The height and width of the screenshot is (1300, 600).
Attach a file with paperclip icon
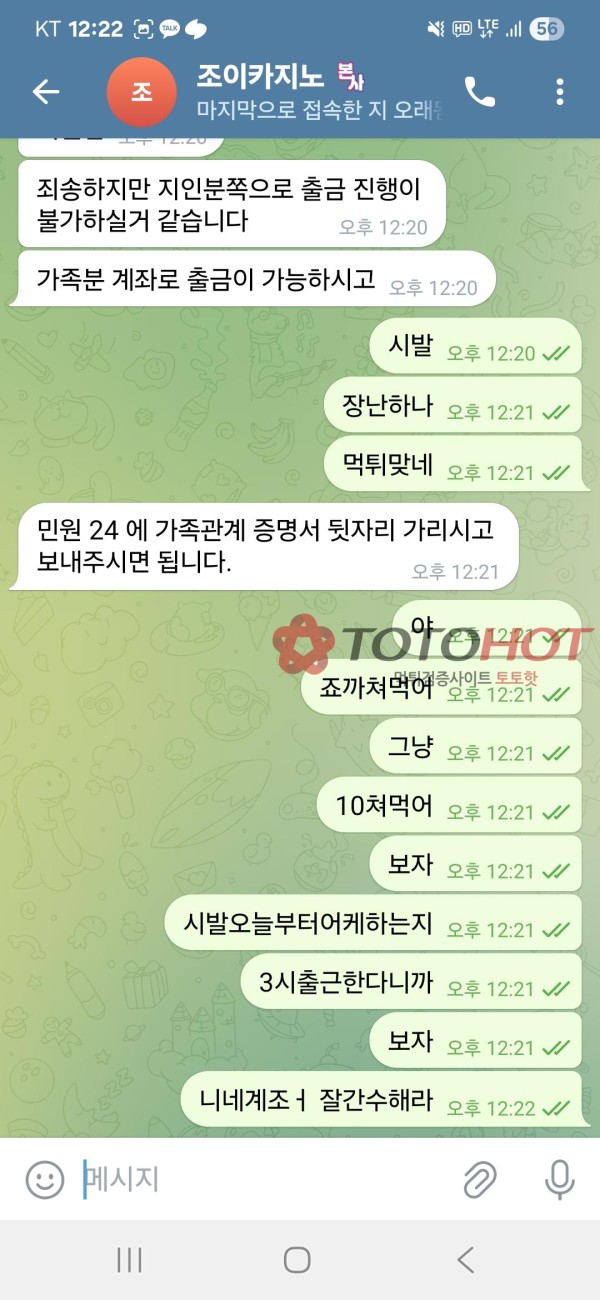[x=480, y=1180]
